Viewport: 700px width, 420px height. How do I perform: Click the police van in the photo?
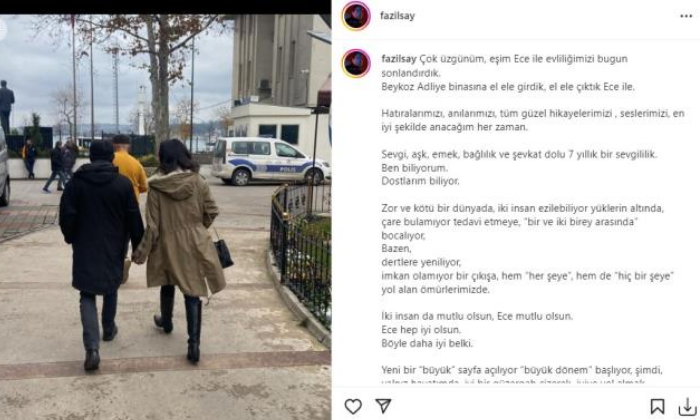[x=271, y=161]
